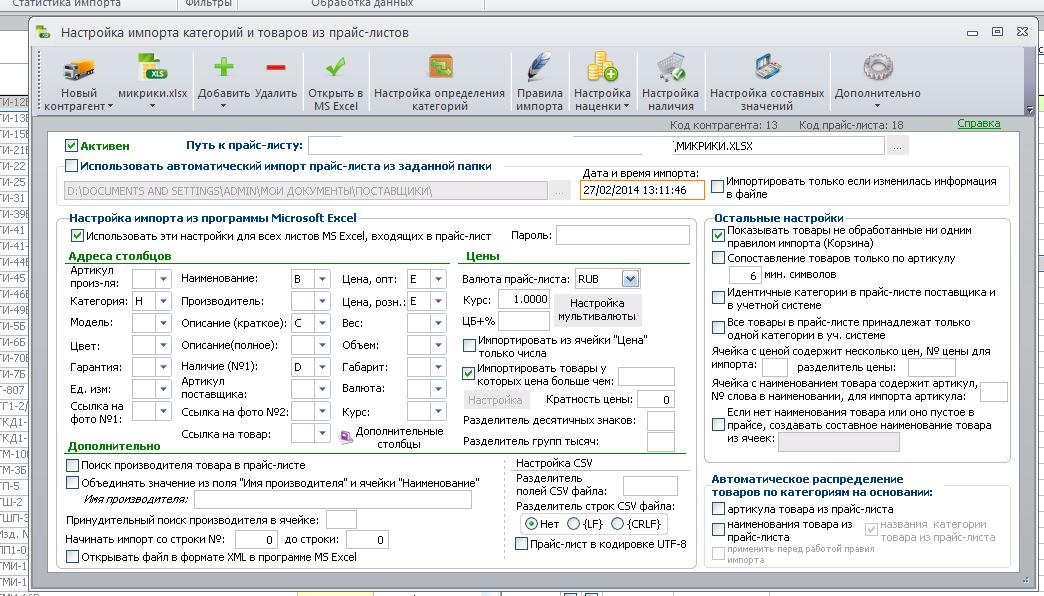Open Настройка определения категорий icon
1044x596 pixels.
(439, 69)
